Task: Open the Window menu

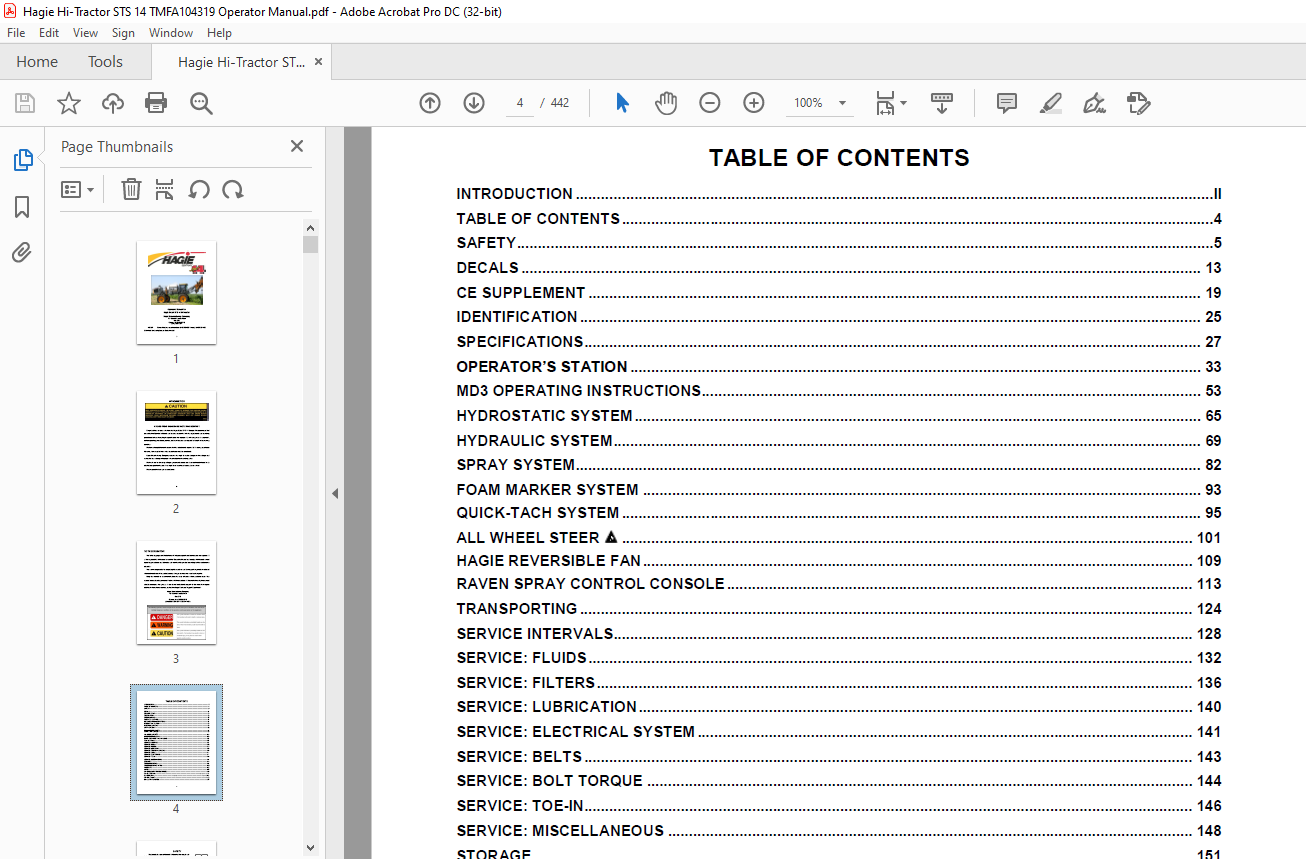Action: (x=171, y=33)
